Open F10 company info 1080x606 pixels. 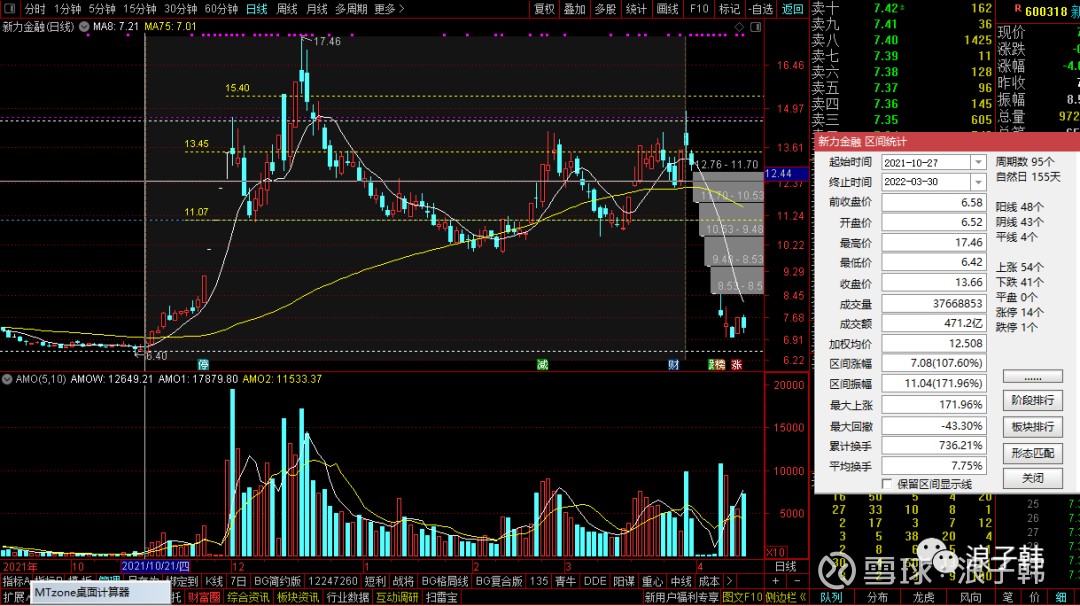pos(699,9)
